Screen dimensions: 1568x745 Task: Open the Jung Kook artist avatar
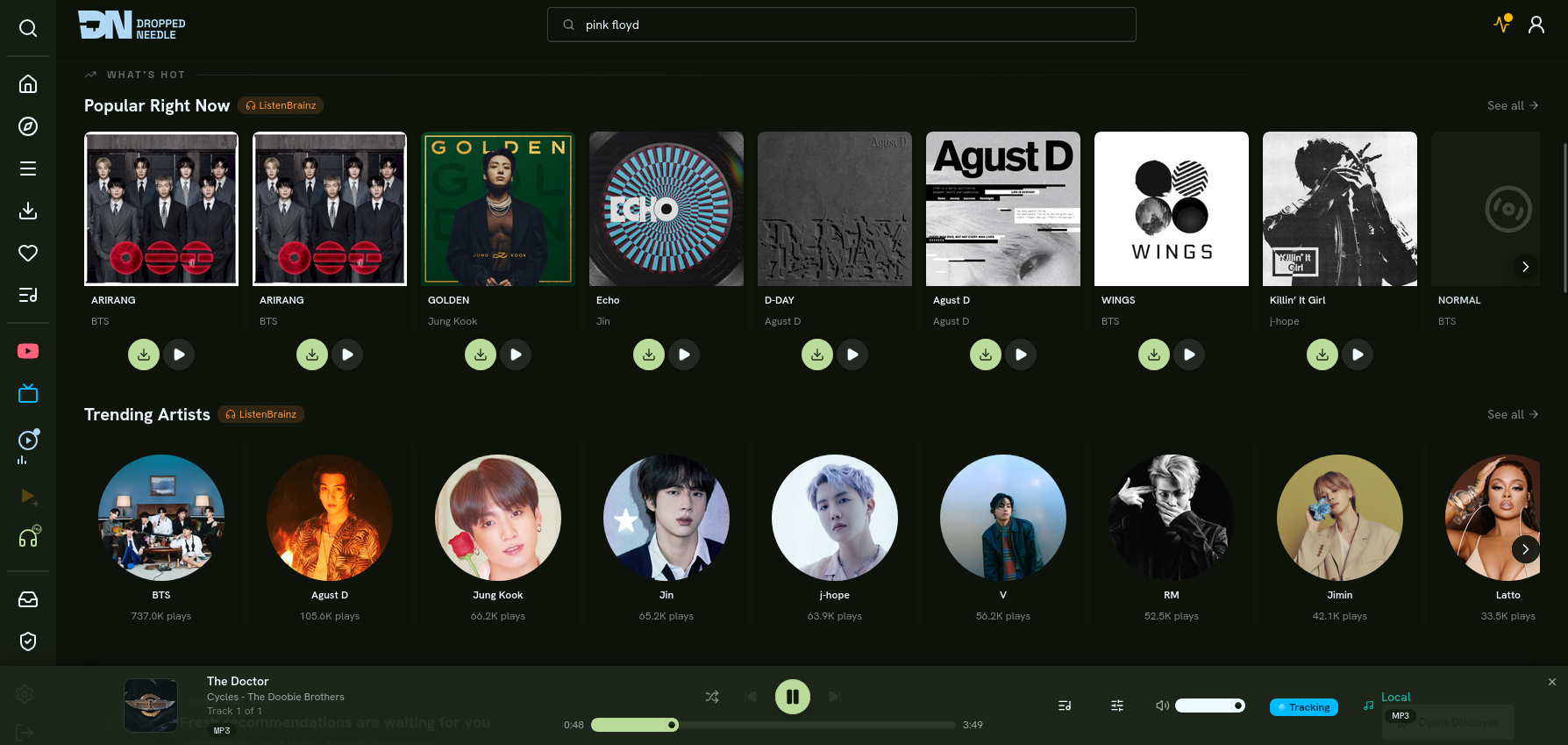click(498, 518)
